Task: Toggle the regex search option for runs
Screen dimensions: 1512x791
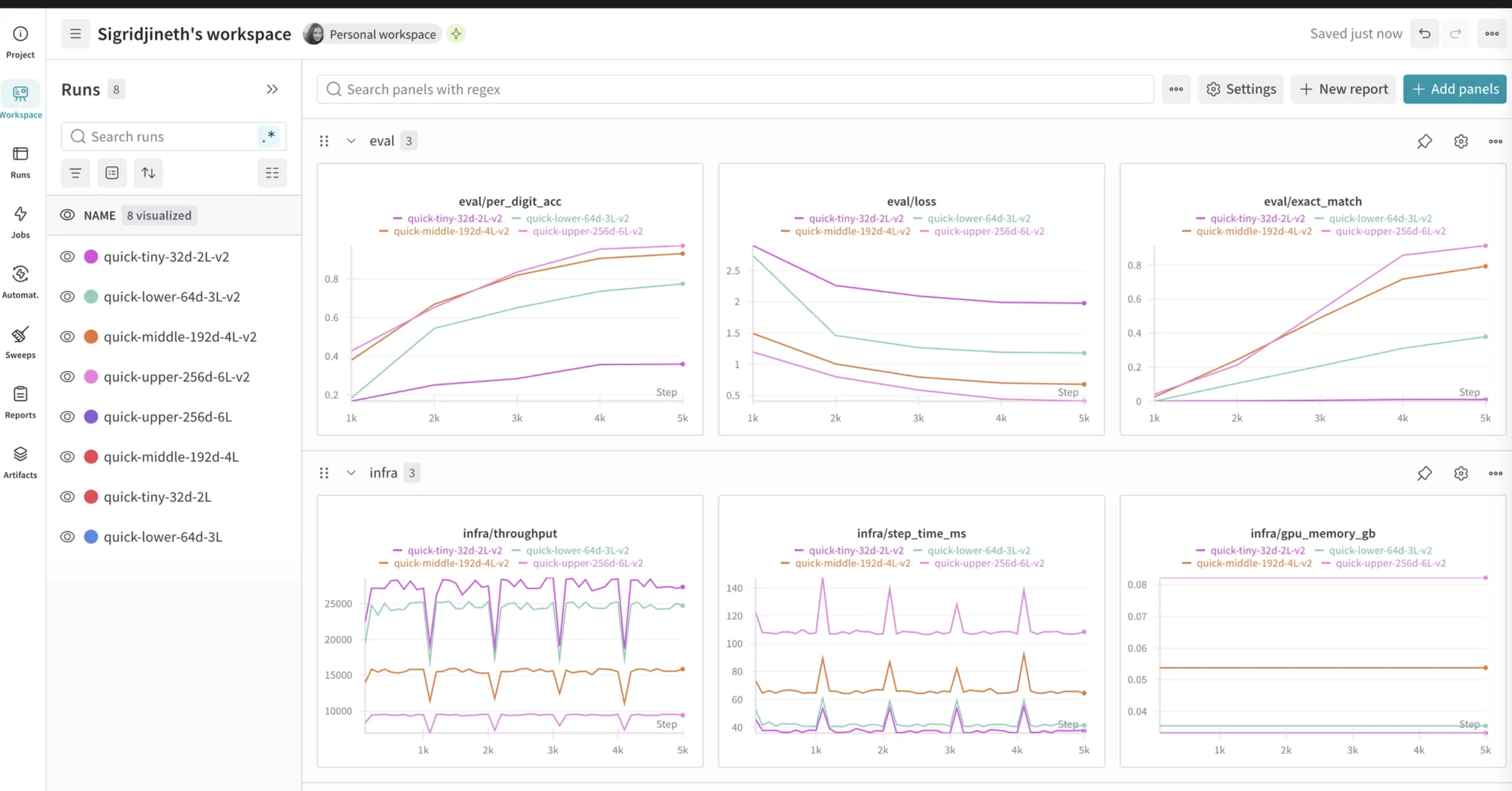Action: click(x=270, y=136)
